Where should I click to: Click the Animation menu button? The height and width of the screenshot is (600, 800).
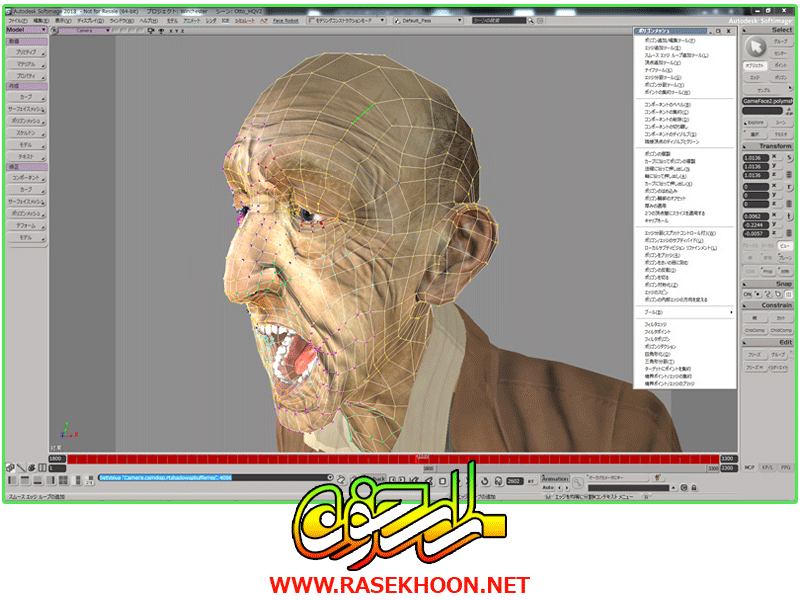(x=555, y=479)
